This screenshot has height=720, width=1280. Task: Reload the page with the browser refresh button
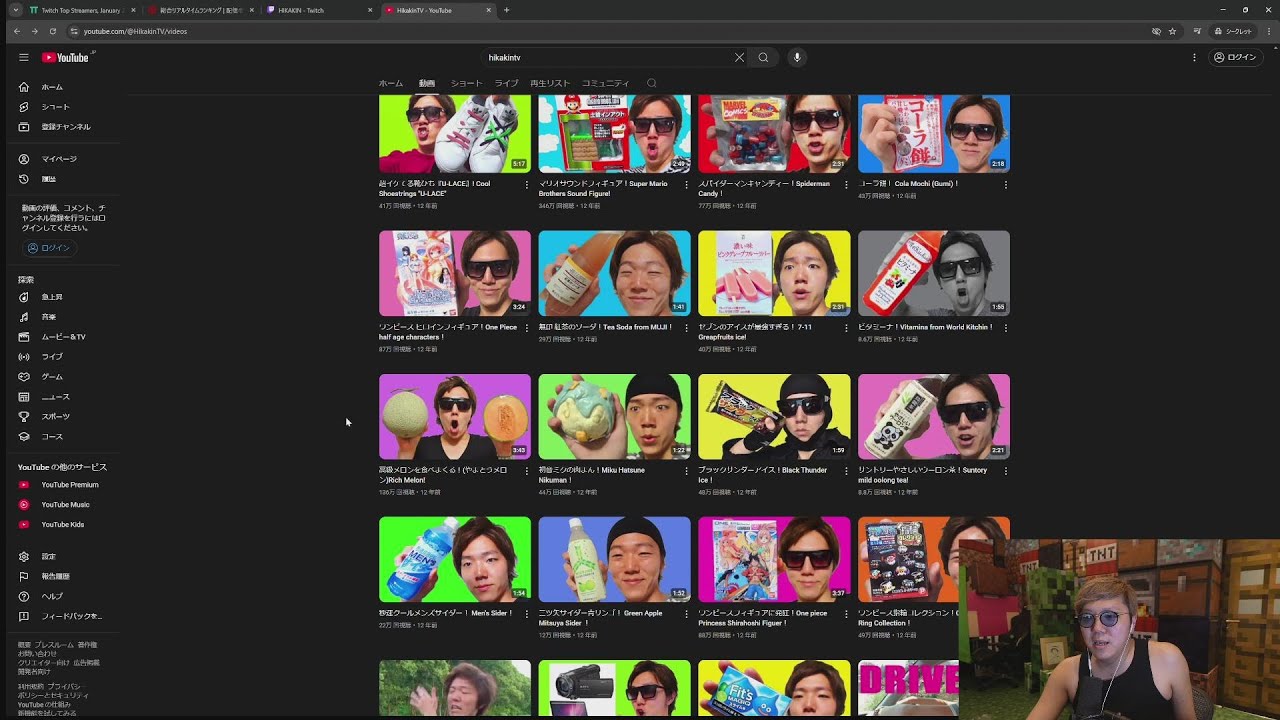click(53, 31)
